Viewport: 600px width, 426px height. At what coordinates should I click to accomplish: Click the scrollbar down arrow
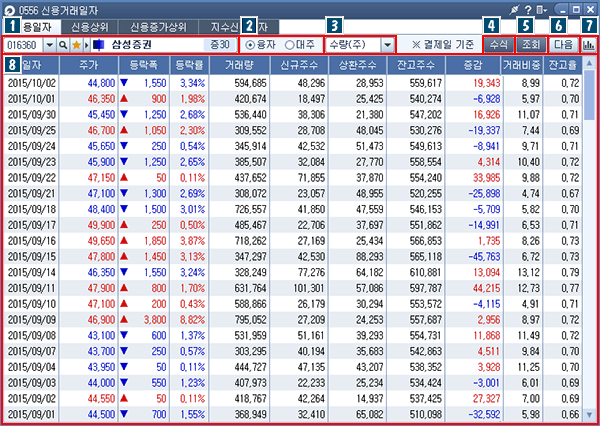589,414
